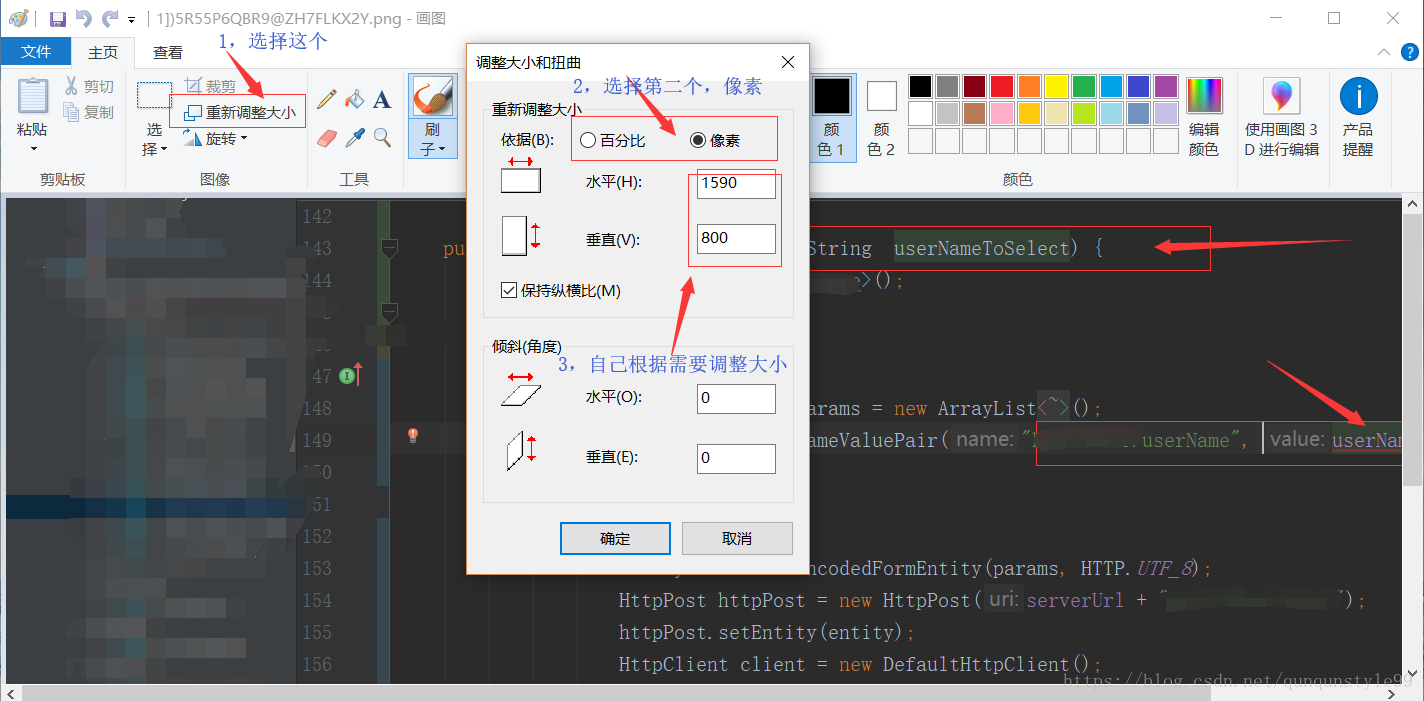Undo the last action in quick access toolbar
1424x701 pixels.
(83, 18)
